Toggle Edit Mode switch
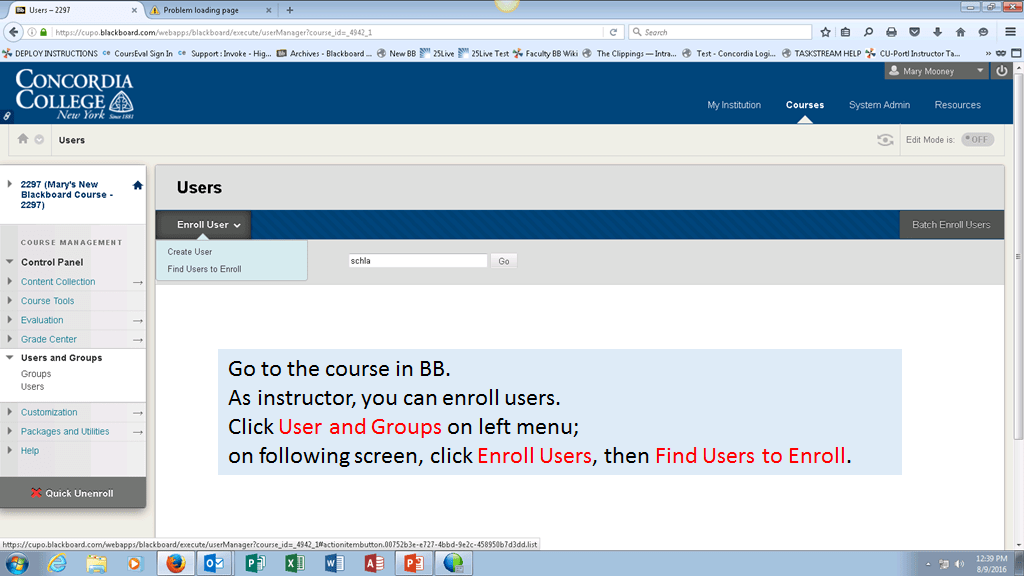1024x576 pixels. 977,140
